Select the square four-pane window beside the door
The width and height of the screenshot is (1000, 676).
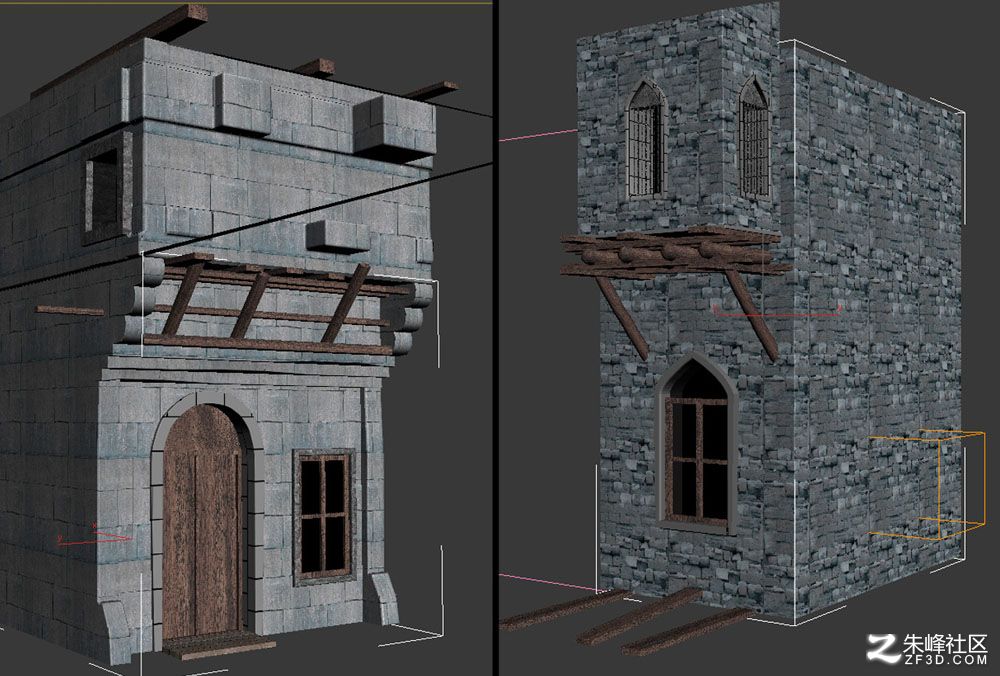pos(325,517)
